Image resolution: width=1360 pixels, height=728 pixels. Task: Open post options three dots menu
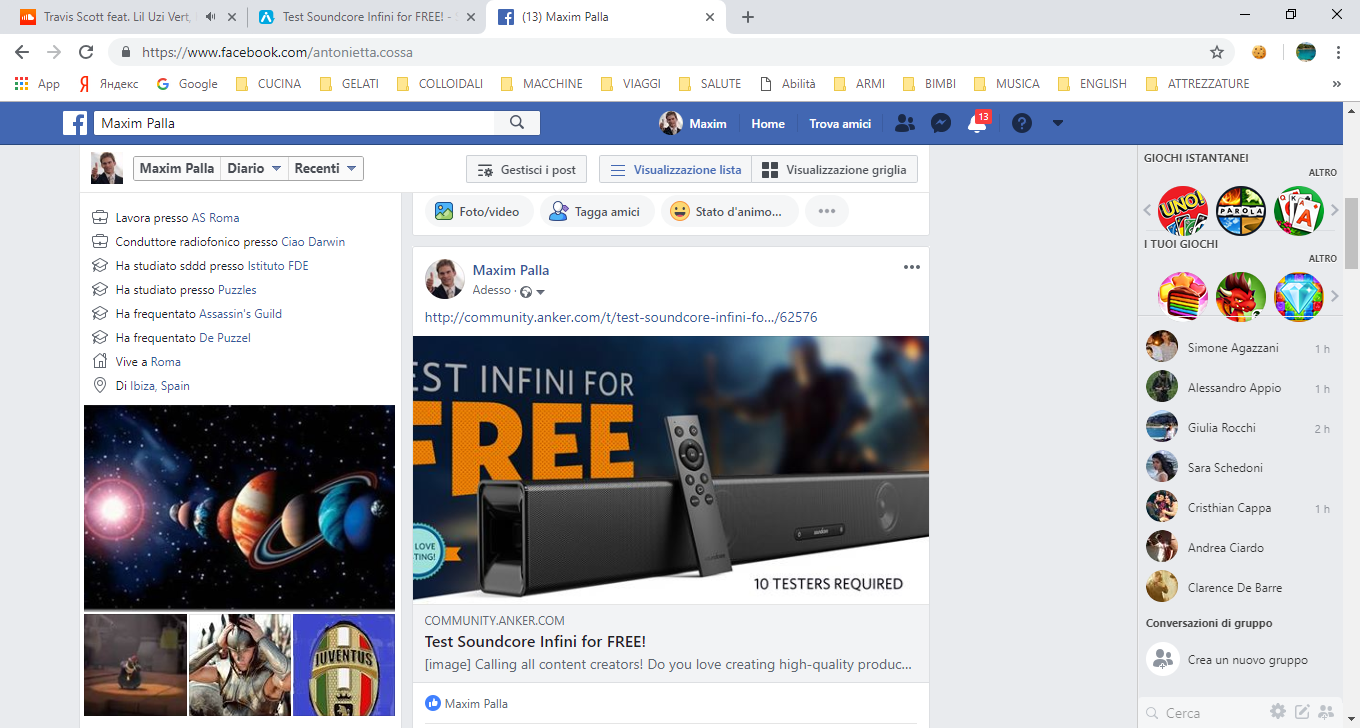tap(911, 267)
